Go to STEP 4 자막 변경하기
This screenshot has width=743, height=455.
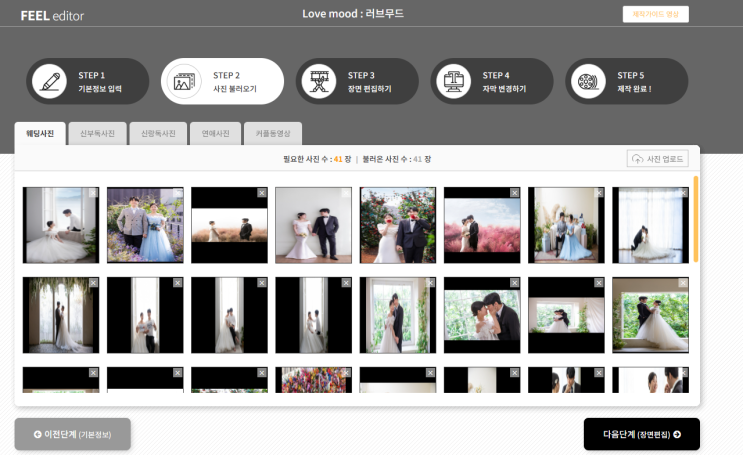(492, 82)
